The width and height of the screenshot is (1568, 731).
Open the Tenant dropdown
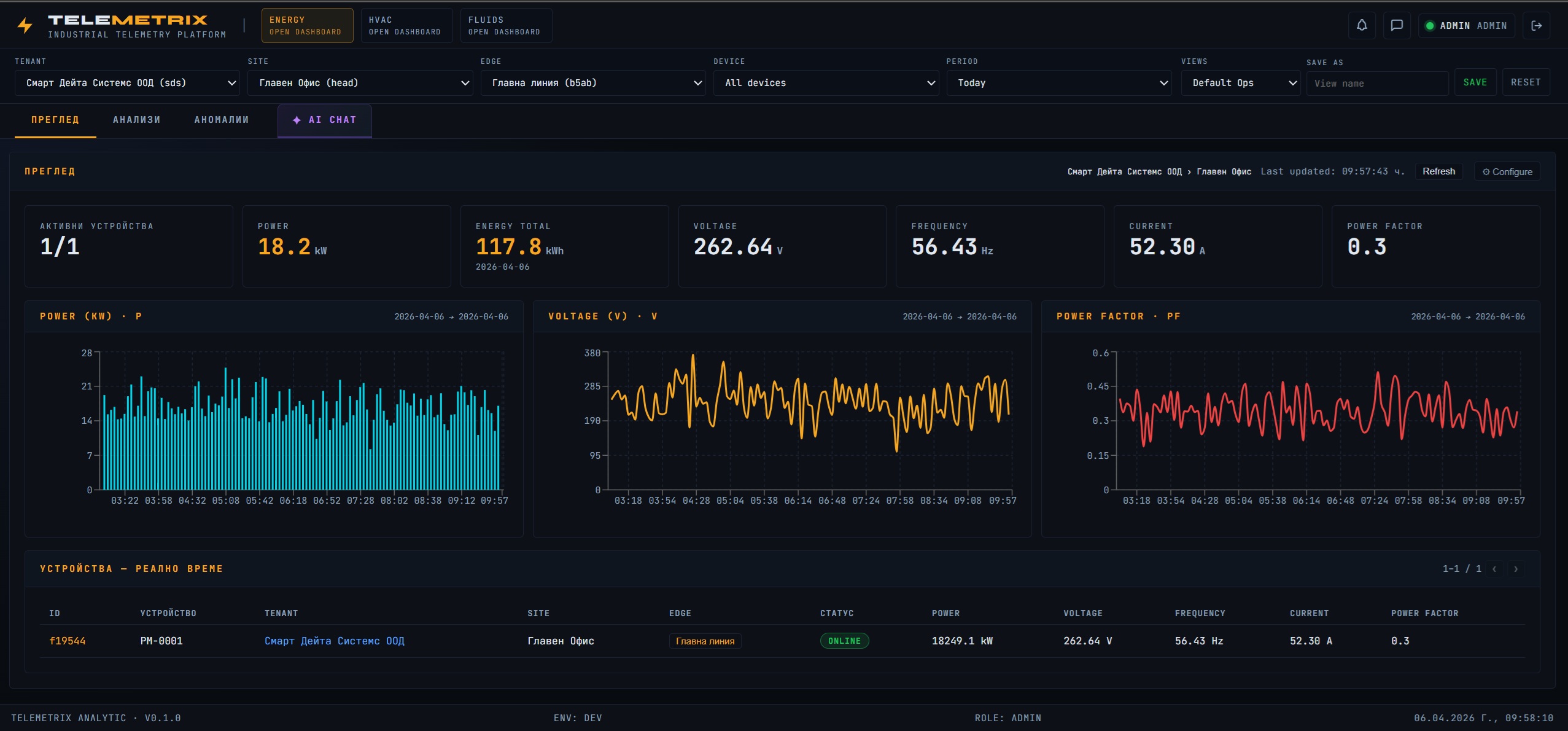(x=126, y=82)
